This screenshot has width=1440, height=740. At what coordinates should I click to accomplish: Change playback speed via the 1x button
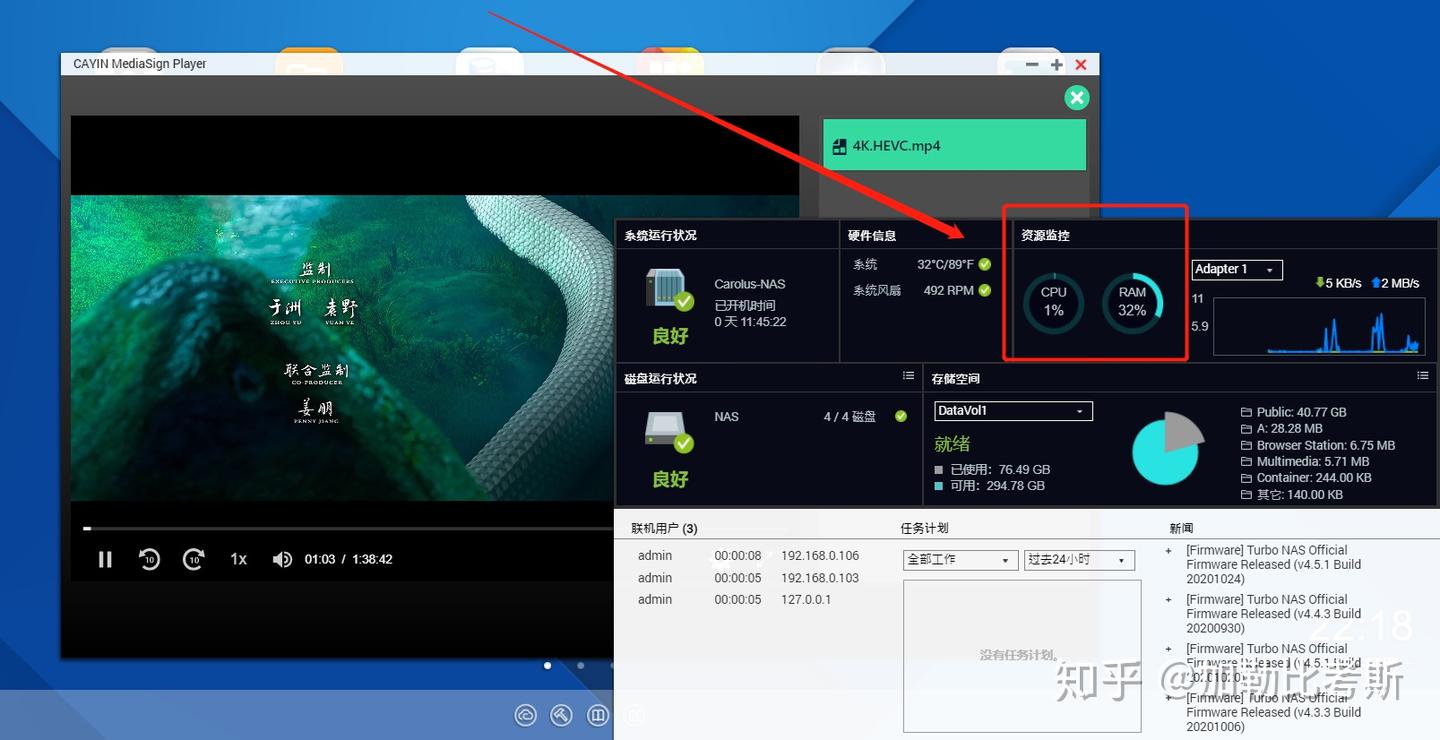(238, 559)
